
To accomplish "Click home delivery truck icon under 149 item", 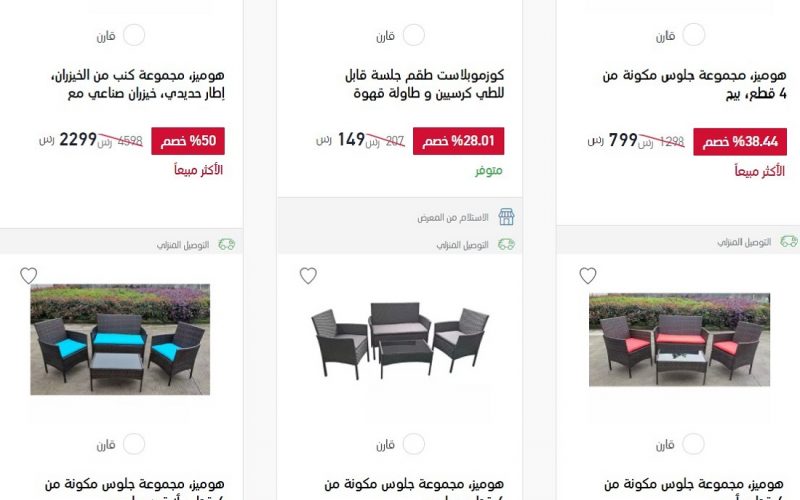I will 506,244.
